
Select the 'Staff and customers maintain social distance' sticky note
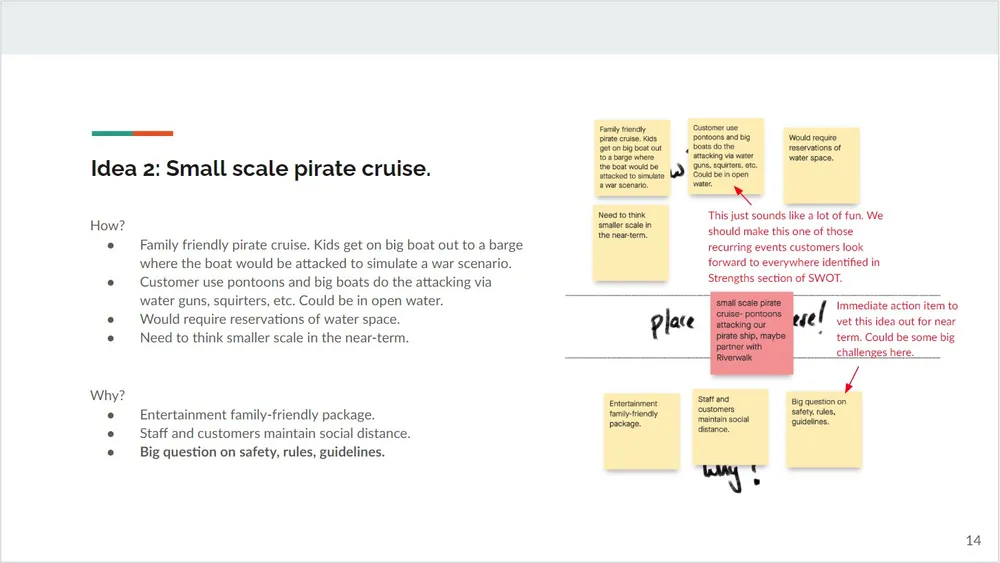pos(730,427)
